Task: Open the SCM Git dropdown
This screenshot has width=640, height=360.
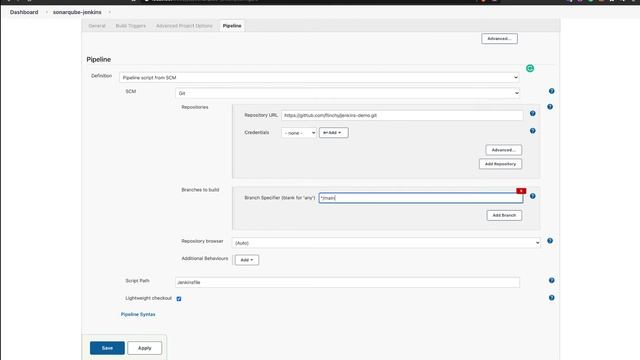Action: click(348, 93)
